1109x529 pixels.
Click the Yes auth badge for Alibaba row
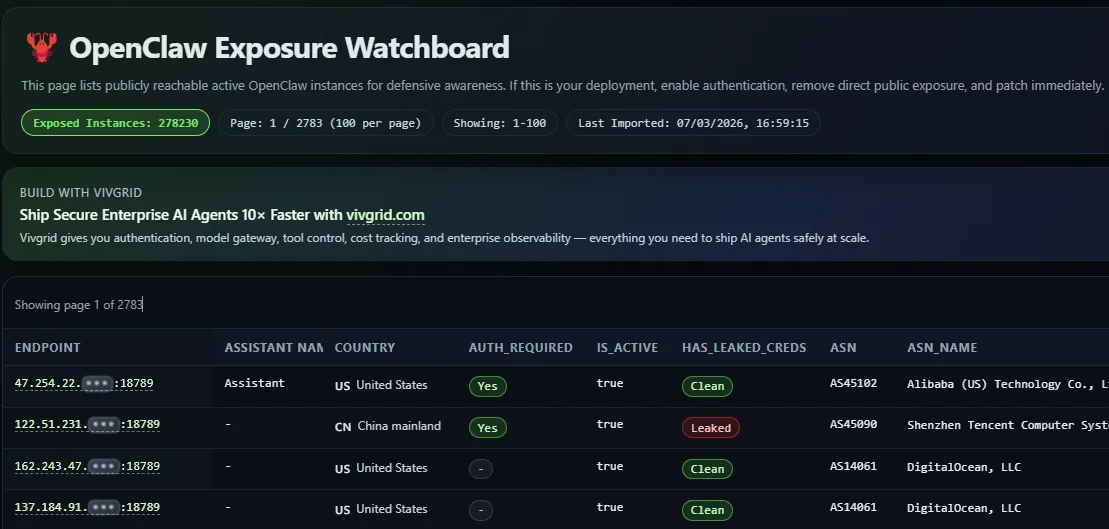[x=487, y=386]
